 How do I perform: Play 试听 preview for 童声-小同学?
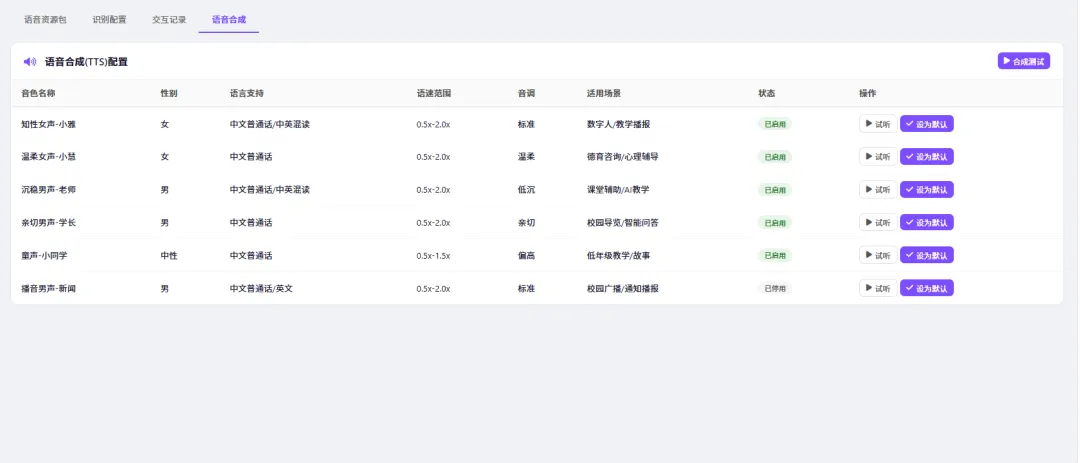pos(878,256)
